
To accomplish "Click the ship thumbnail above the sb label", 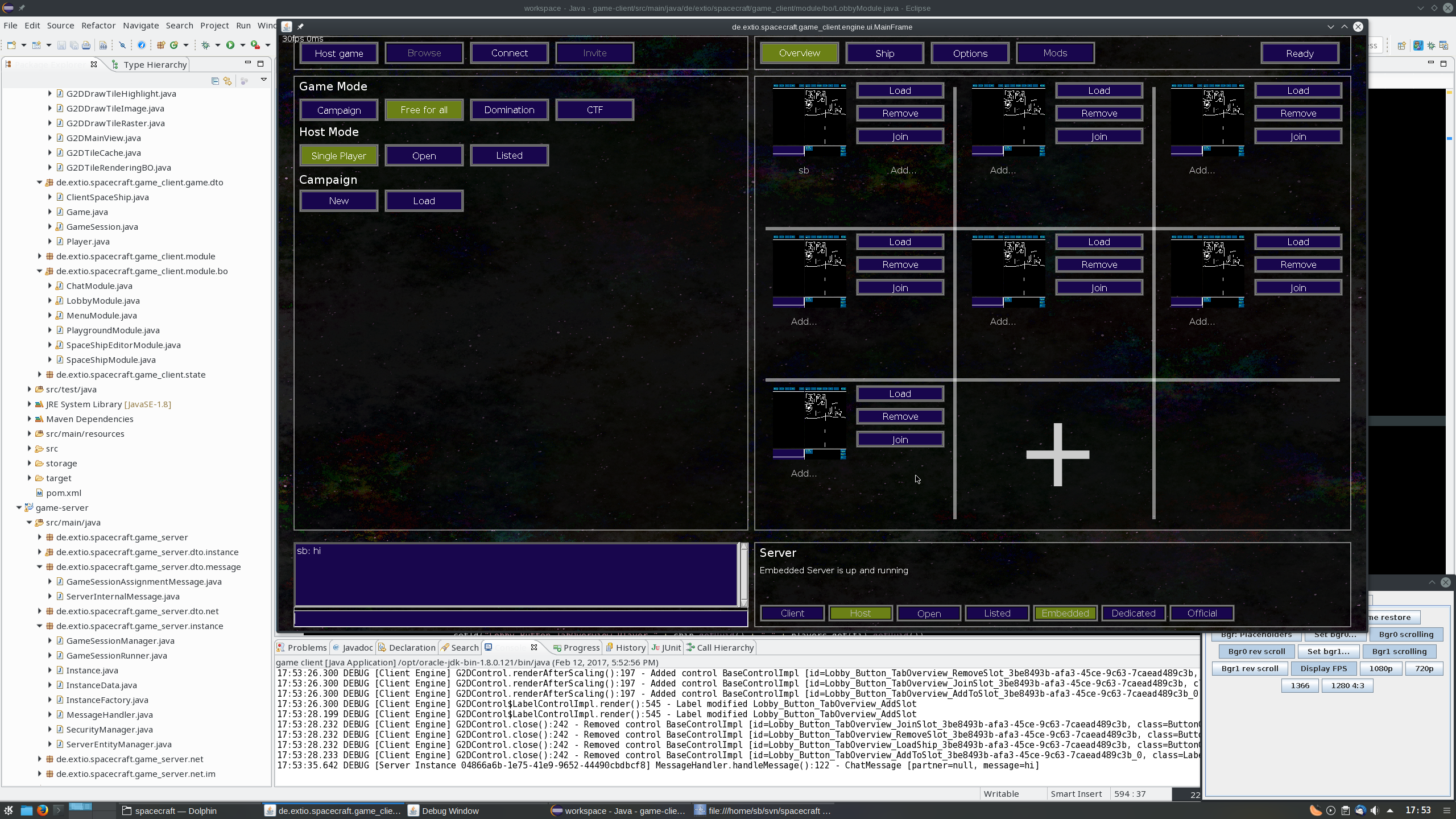I will pyautogui.click(x=809, y=120).
